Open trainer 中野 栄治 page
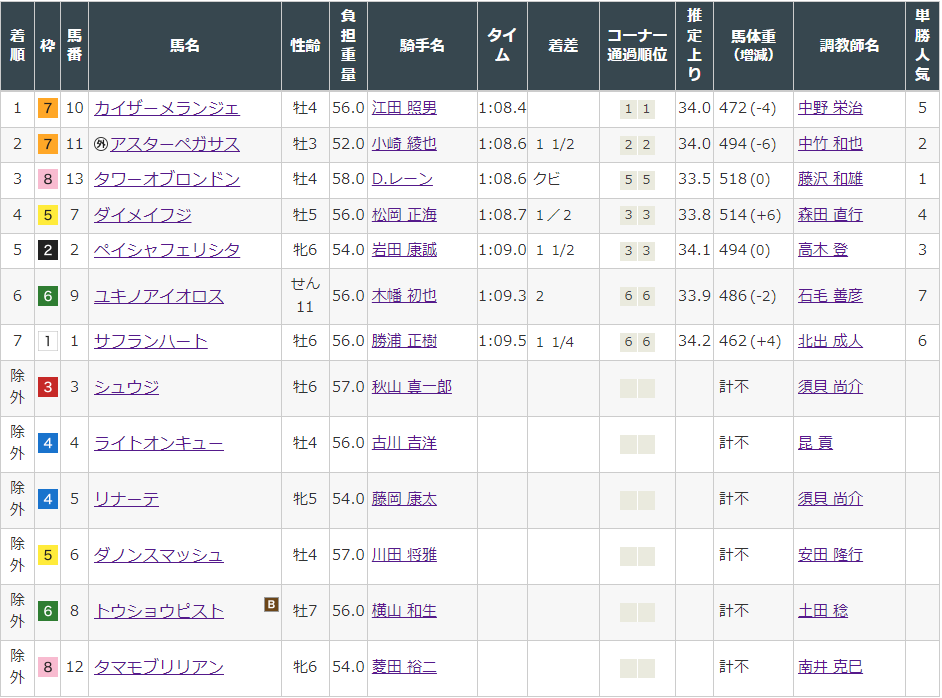 point(830,108)
